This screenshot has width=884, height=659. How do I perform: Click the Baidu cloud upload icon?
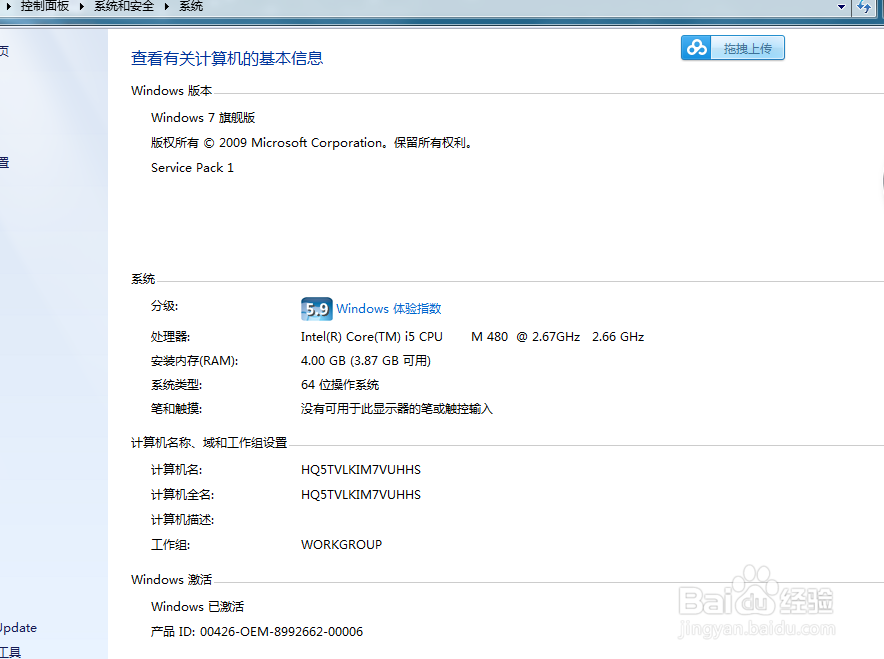696,48
